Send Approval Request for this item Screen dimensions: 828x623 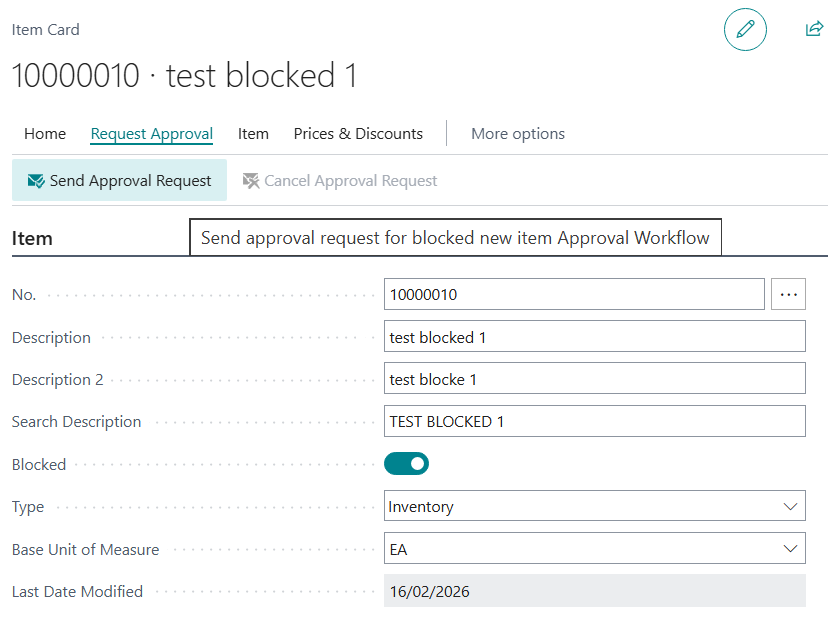pos(120,181)
